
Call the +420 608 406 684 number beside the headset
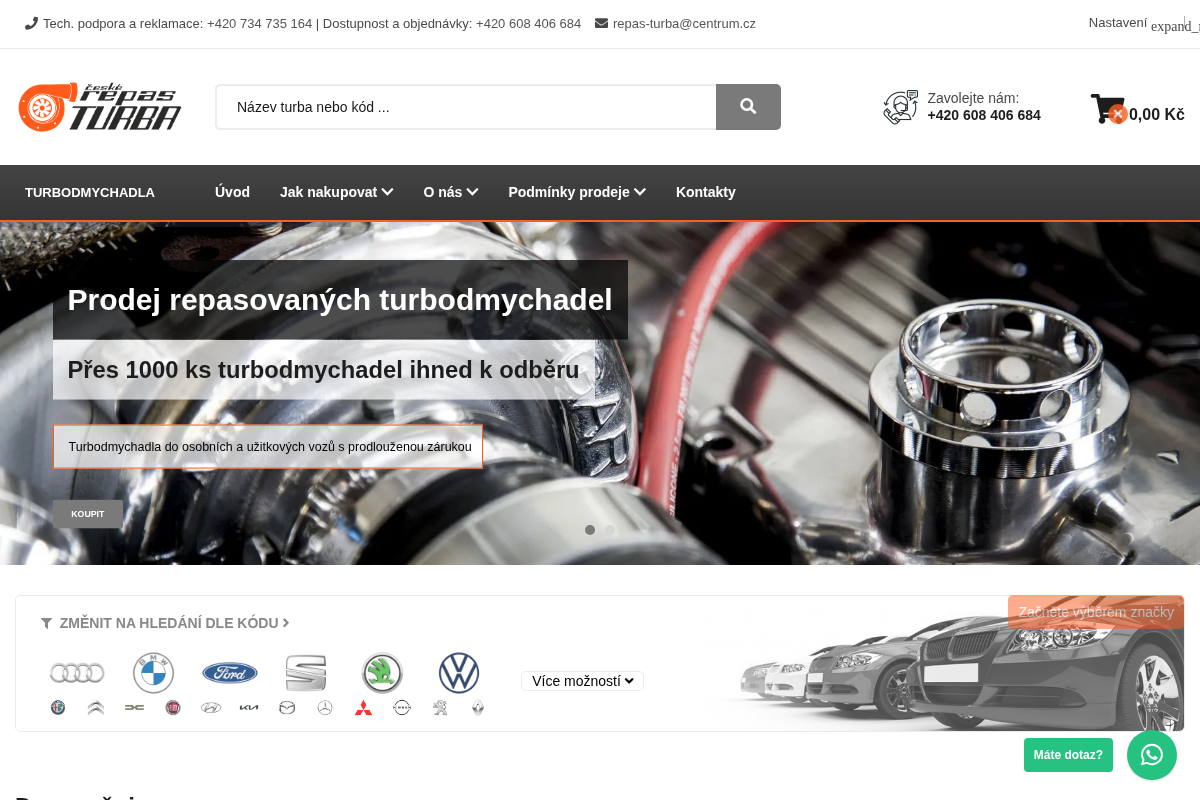pos(984,115)
